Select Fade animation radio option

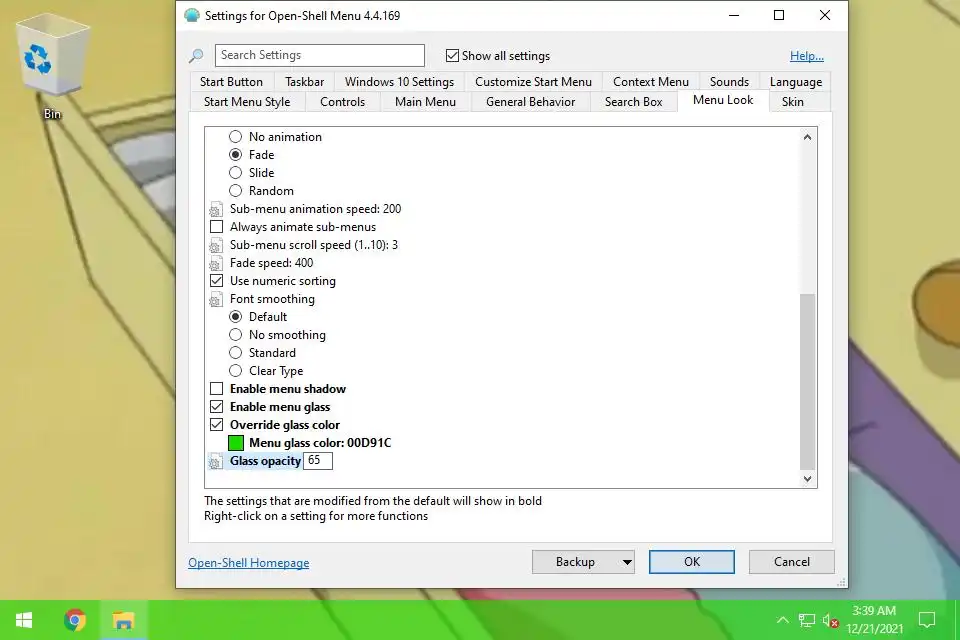236,154
